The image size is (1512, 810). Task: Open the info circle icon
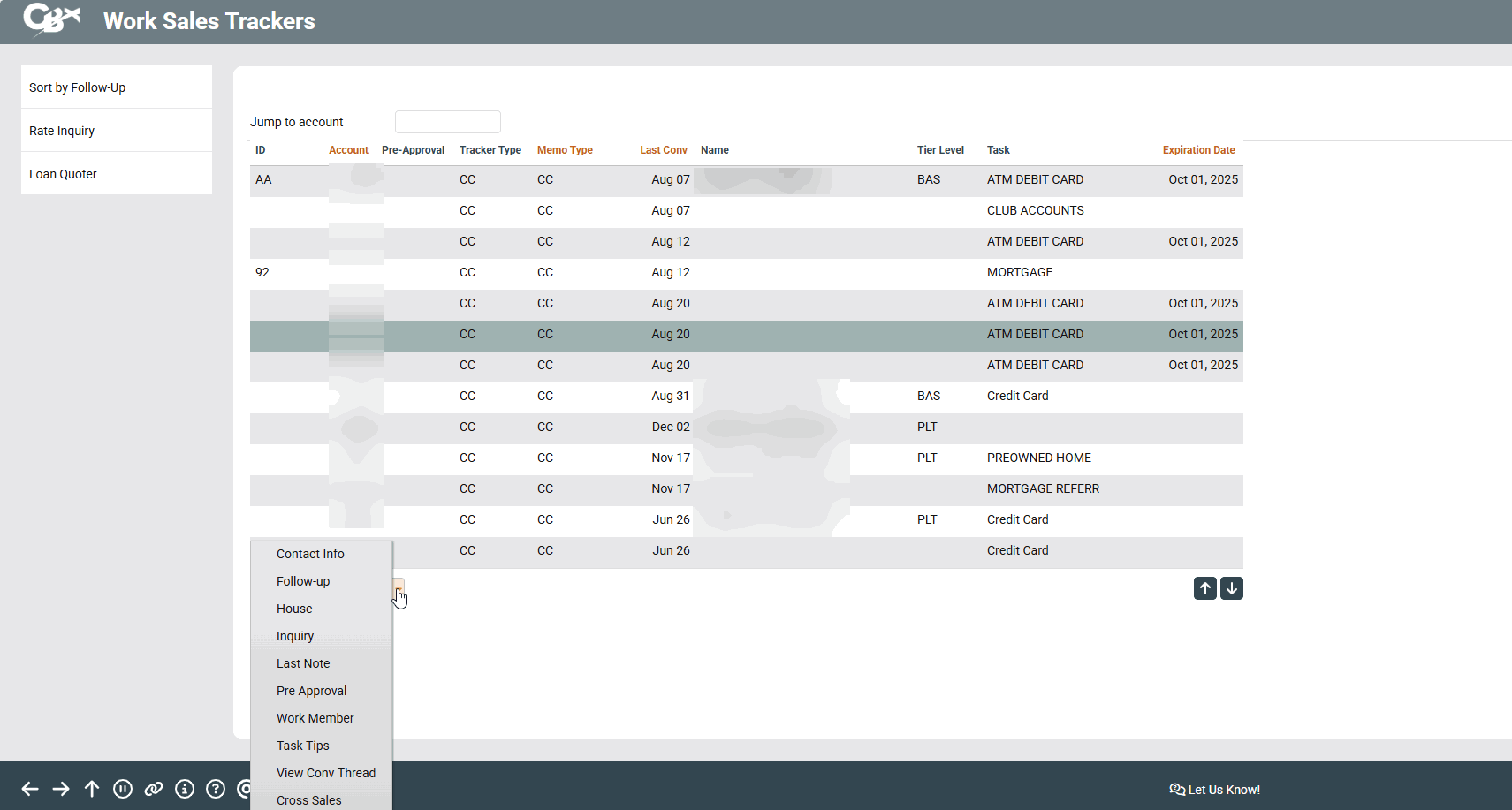[x=185, y=789]
